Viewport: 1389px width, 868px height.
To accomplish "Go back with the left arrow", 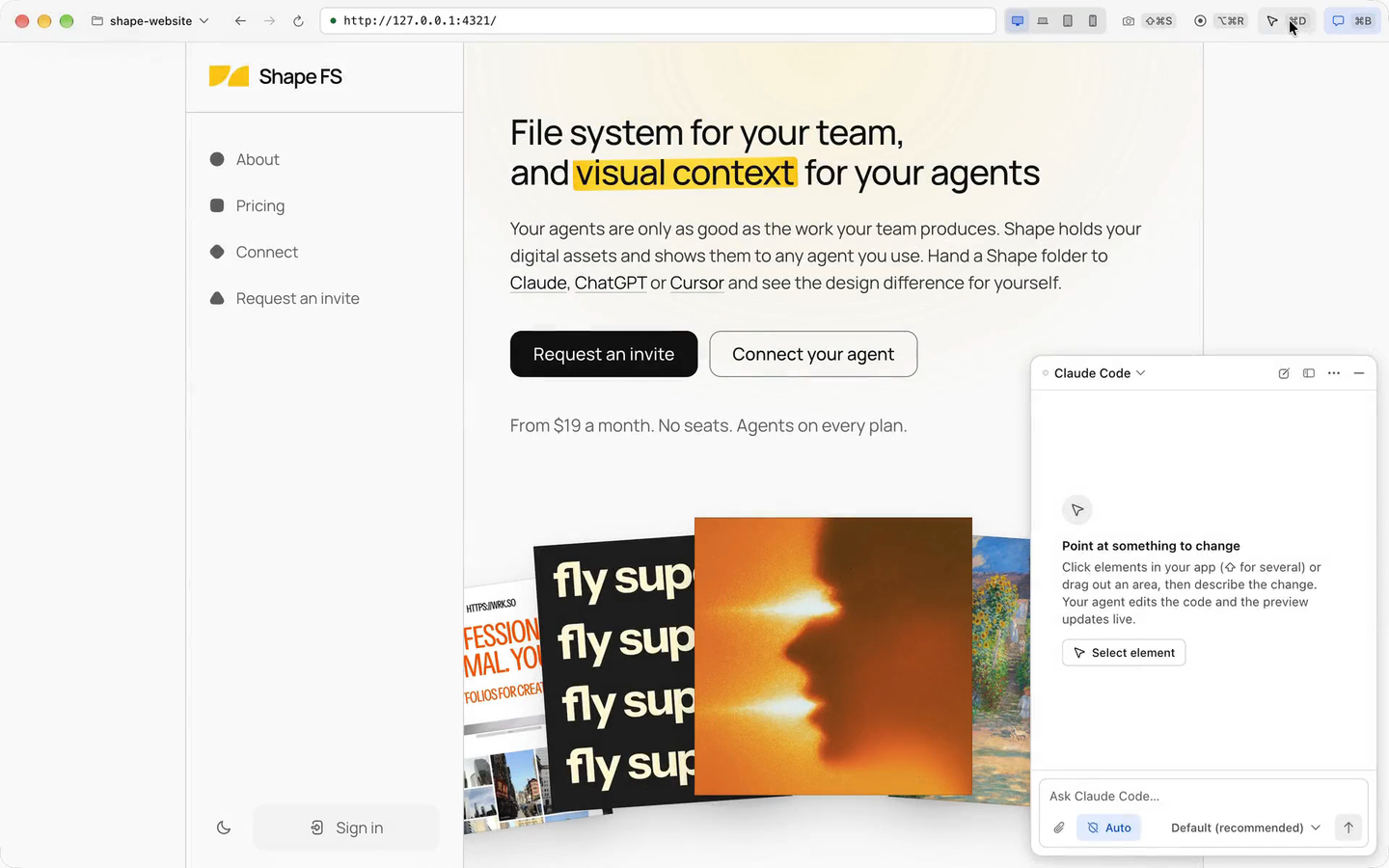I will coord(240,20).
